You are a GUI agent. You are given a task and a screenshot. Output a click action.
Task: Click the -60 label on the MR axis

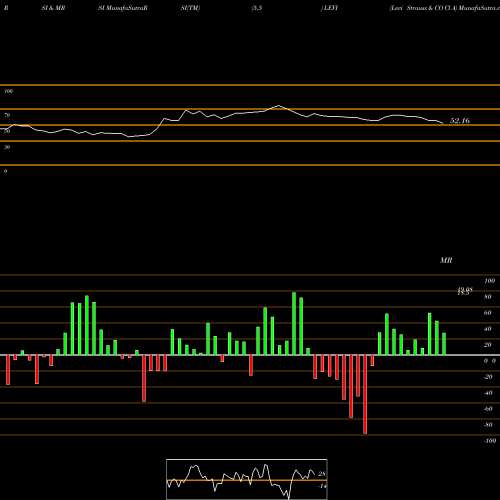tap(488, 409)
